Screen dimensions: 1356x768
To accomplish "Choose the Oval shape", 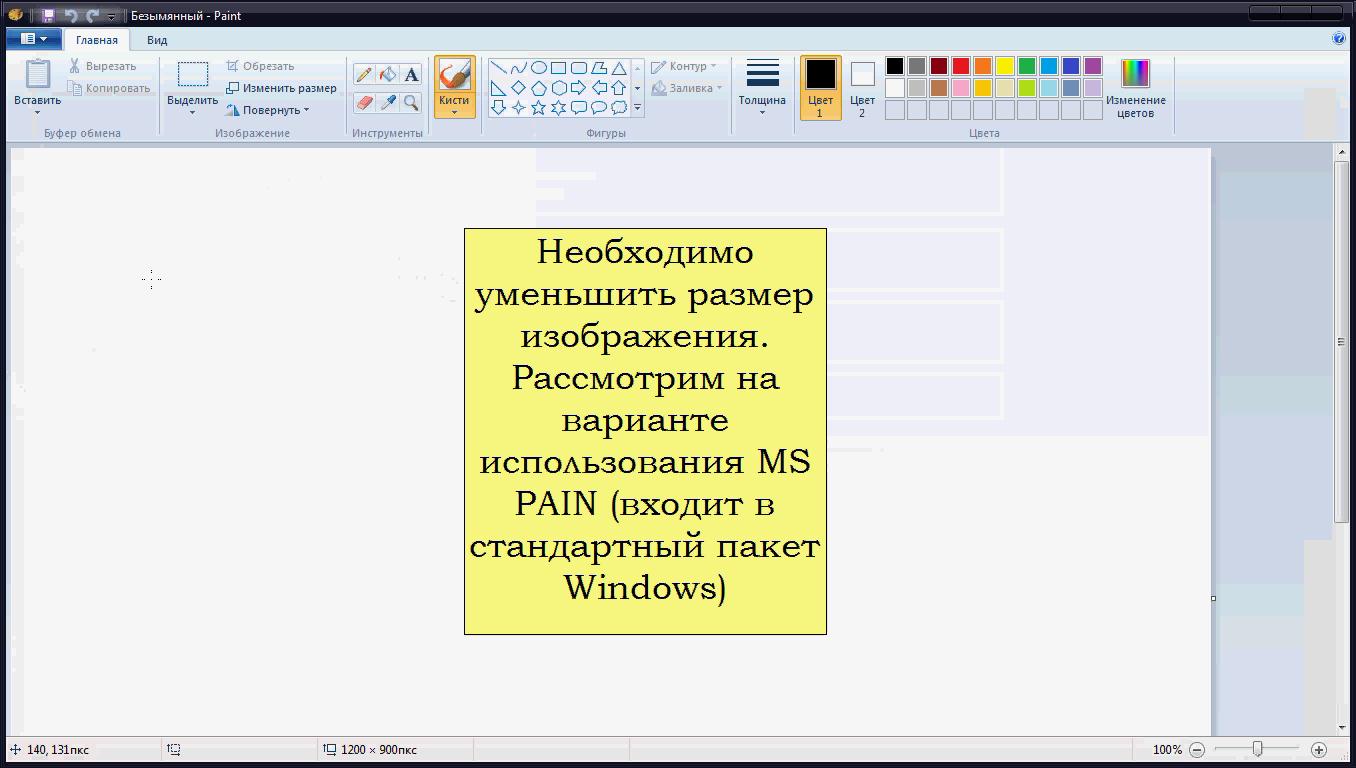I will (538, 68).
